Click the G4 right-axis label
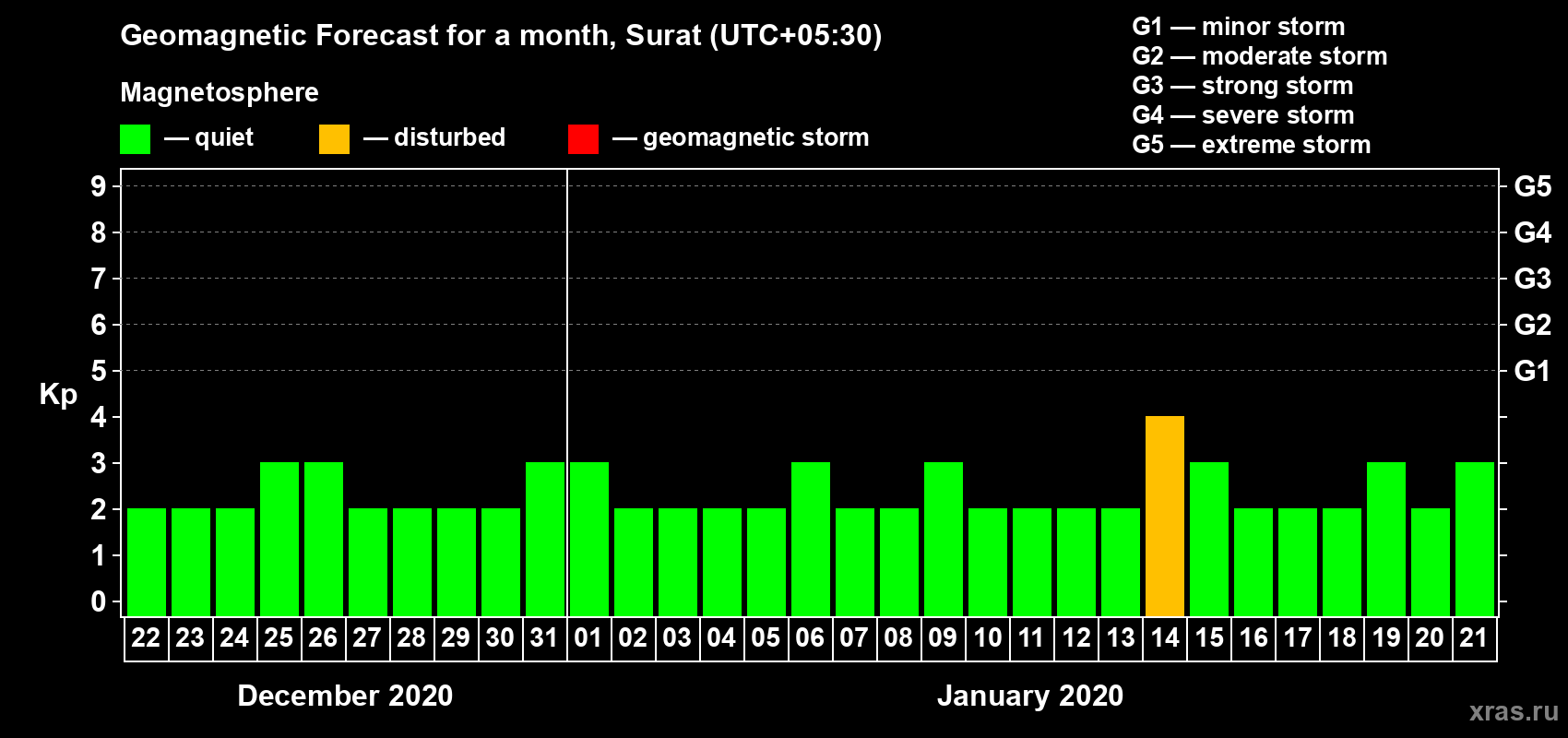1568x738 pixels. (x=1533, y=232)
